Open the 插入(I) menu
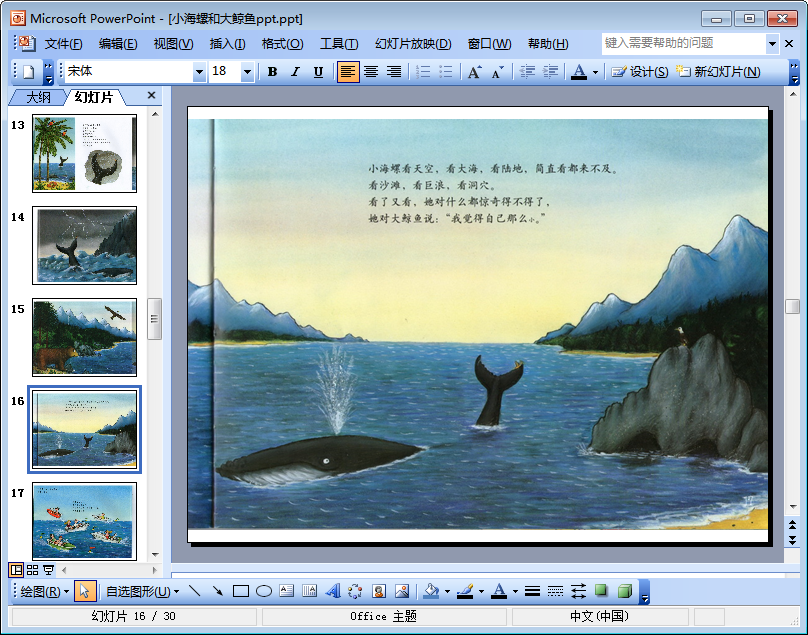Image resolution: width=808 pixels, height=635 pixels. click(x=227, y=44)
